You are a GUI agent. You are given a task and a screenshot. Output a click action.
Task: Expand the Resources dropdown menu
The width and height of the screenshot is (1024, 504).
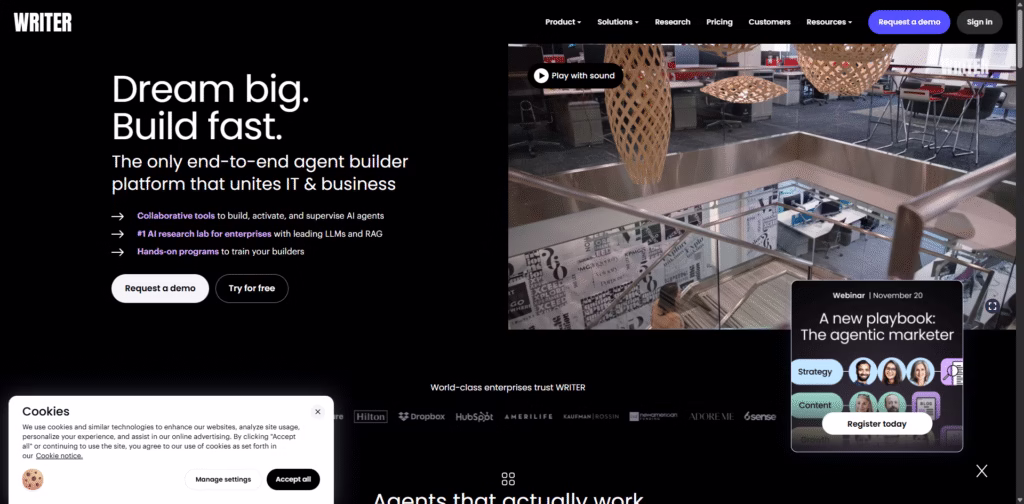tap(829, 22)
